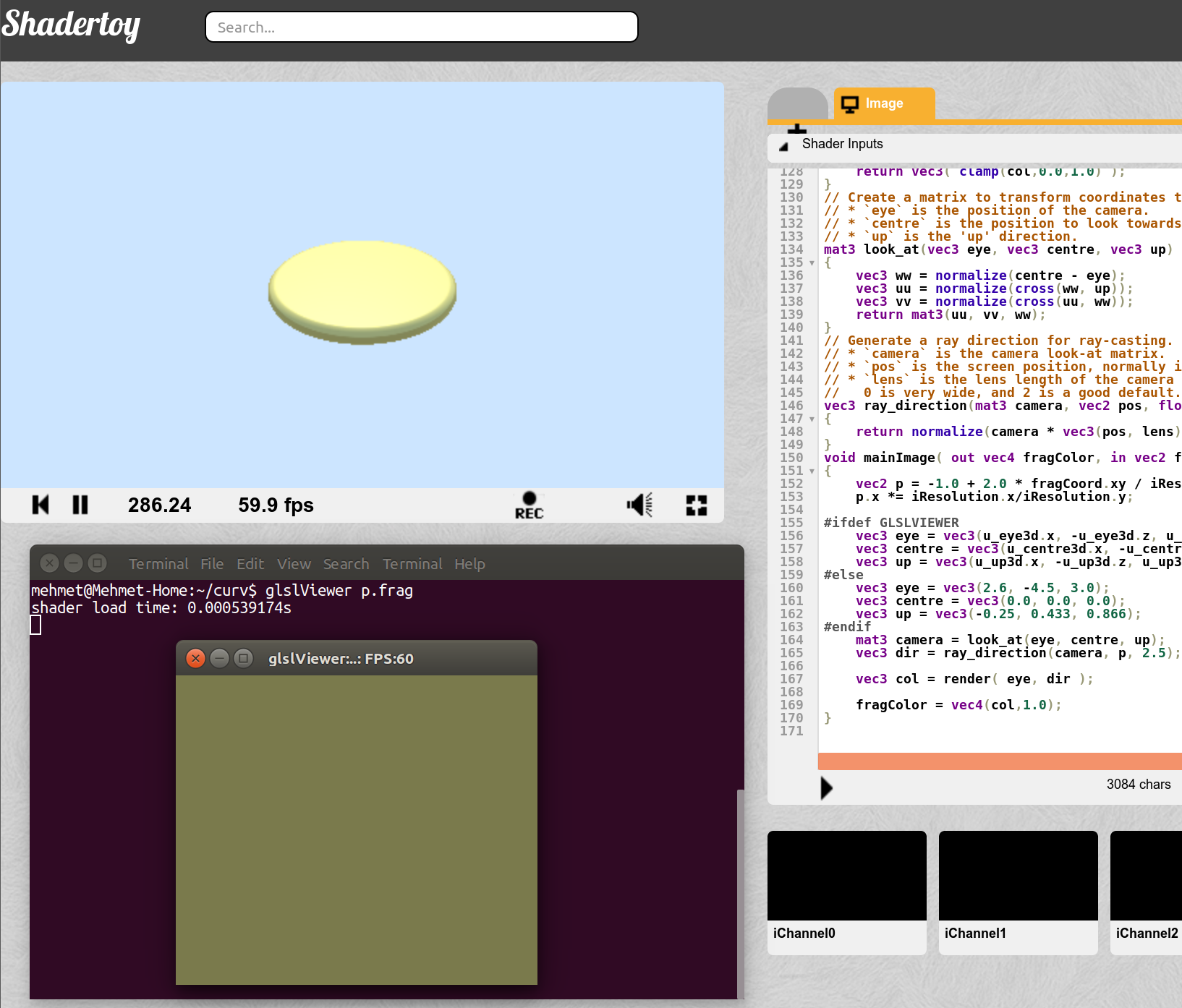Click the Search input field
The width and height of the screenshot is (1182, 1008).
pos(422,27)
